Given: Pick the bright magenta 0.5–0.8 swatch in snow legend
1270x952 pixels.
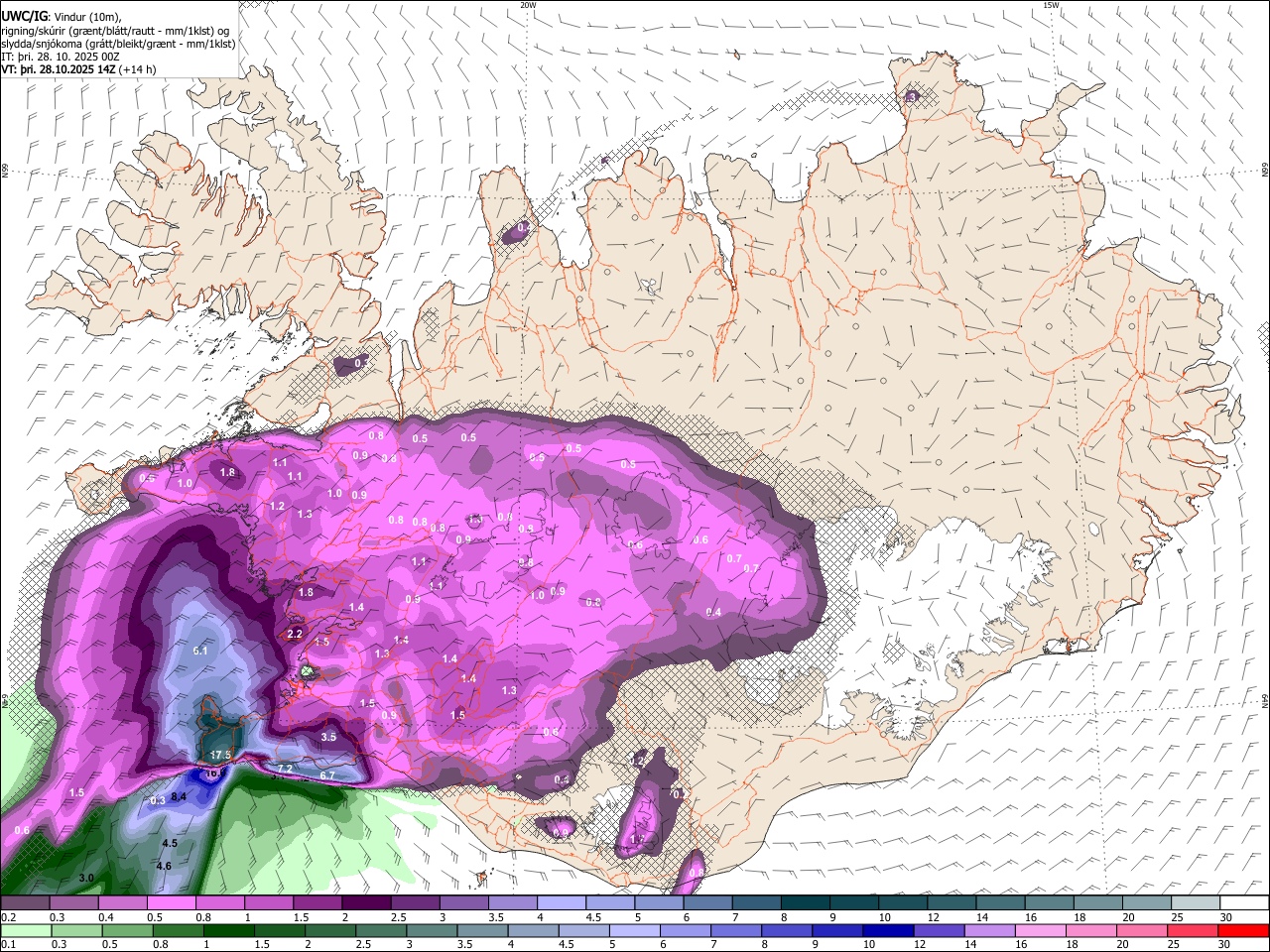Looking at the screenshot, I should (172, 902).
